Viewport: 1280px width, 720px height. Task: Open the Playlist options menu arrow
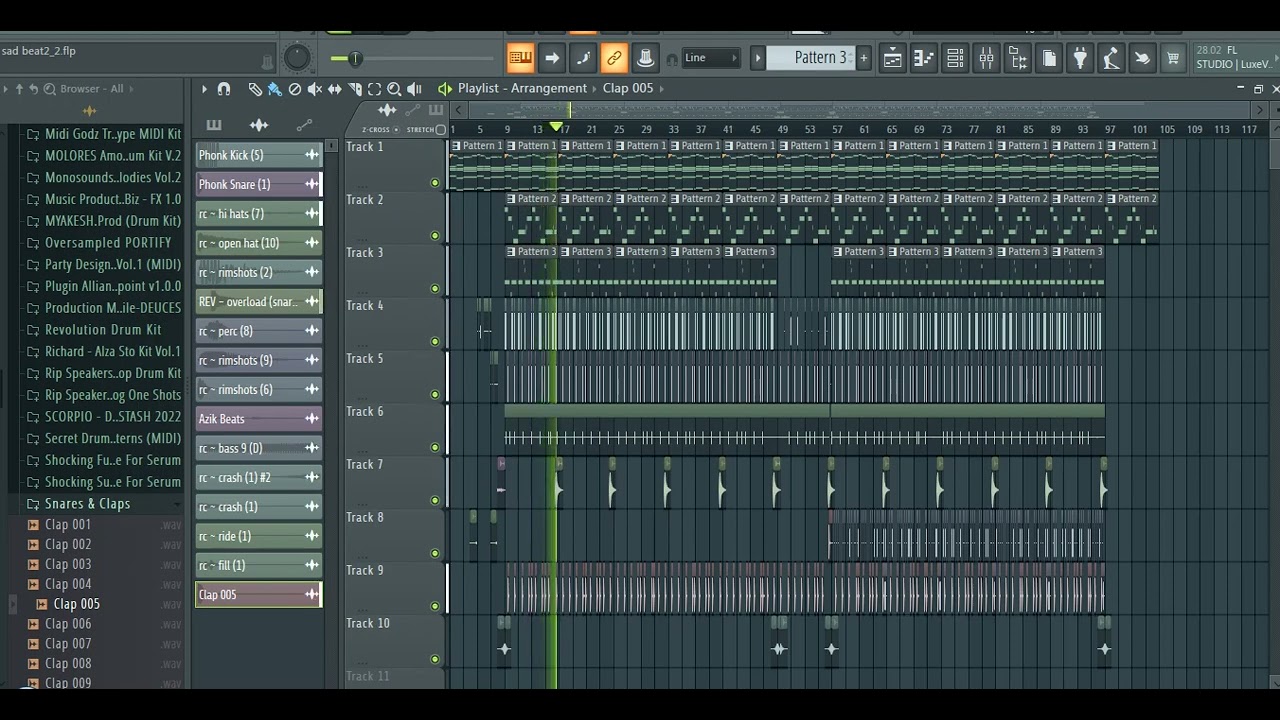[204, 89]
